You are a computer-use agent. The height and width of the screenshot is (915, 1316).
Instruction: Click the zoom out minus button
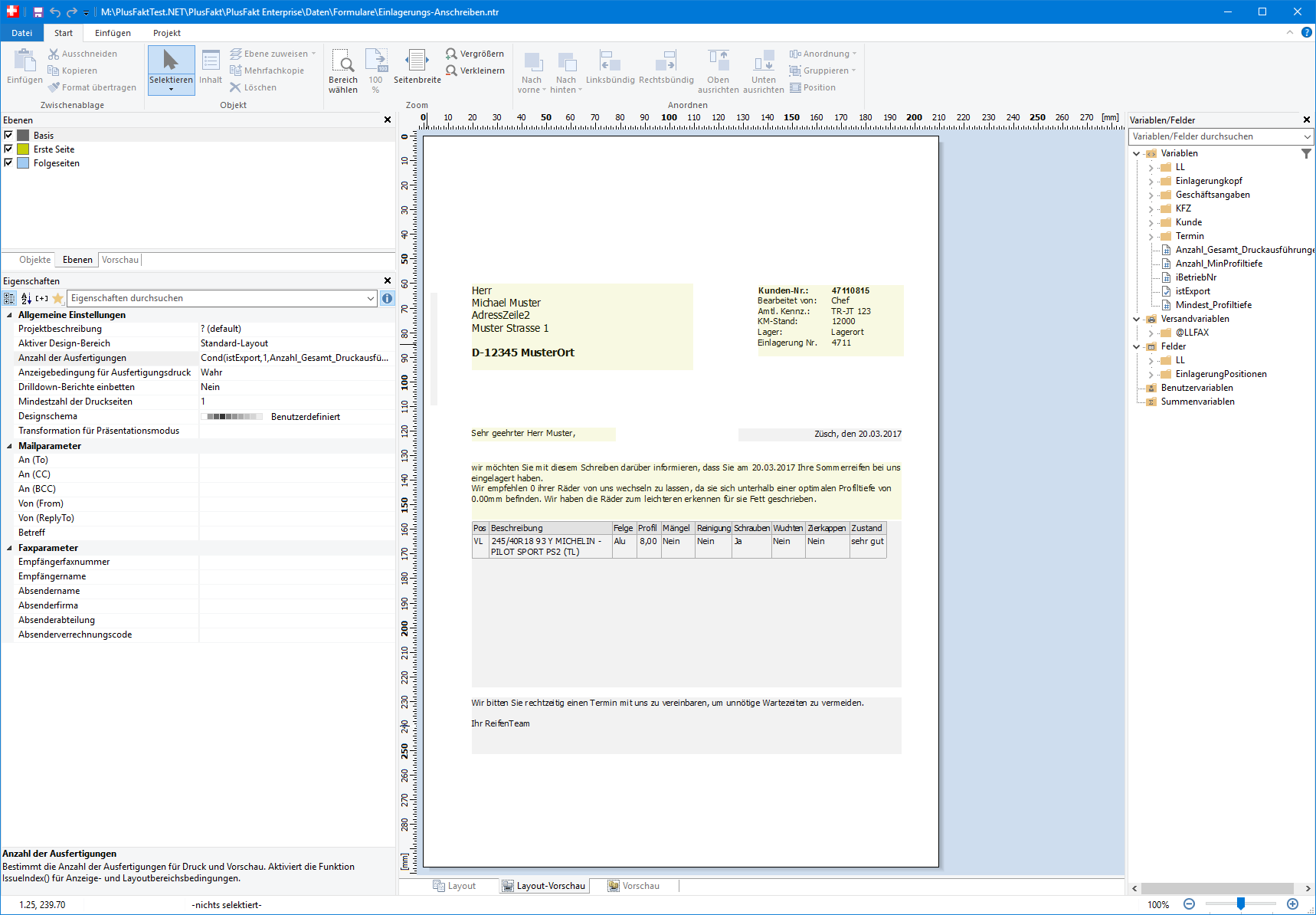[x=1189, y=904]
